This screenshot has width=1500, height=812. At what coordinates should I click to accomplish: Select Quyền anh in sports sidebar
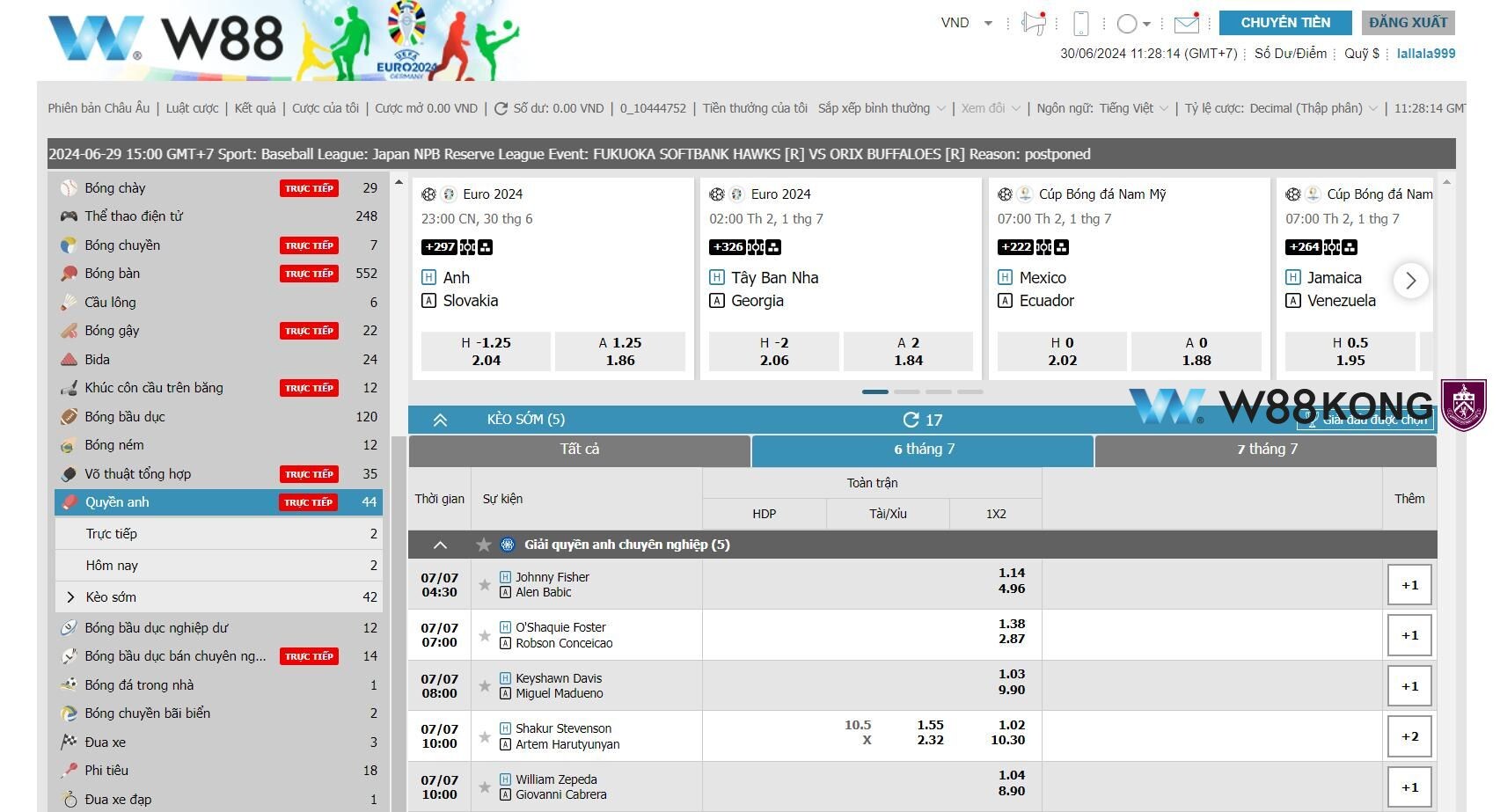point(219,502)
